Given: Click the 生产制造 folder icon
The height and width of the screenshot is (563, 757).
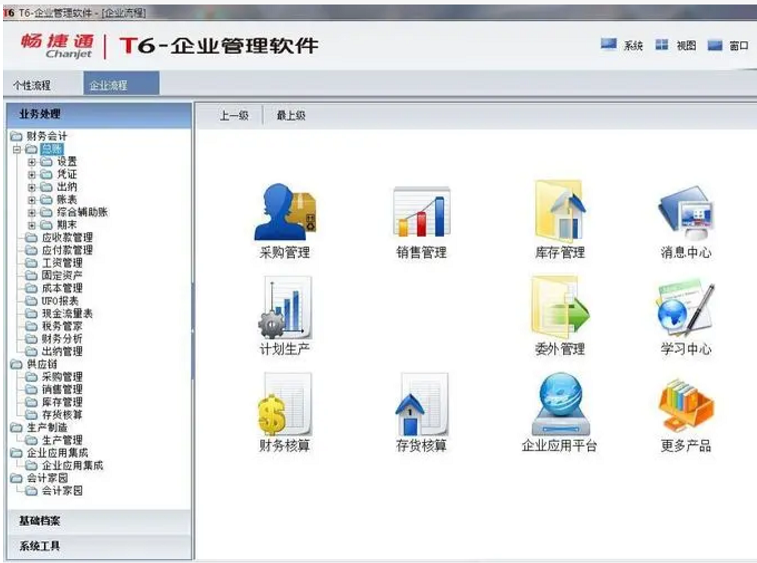Looking at the screenshot, I should pos(16,427).
